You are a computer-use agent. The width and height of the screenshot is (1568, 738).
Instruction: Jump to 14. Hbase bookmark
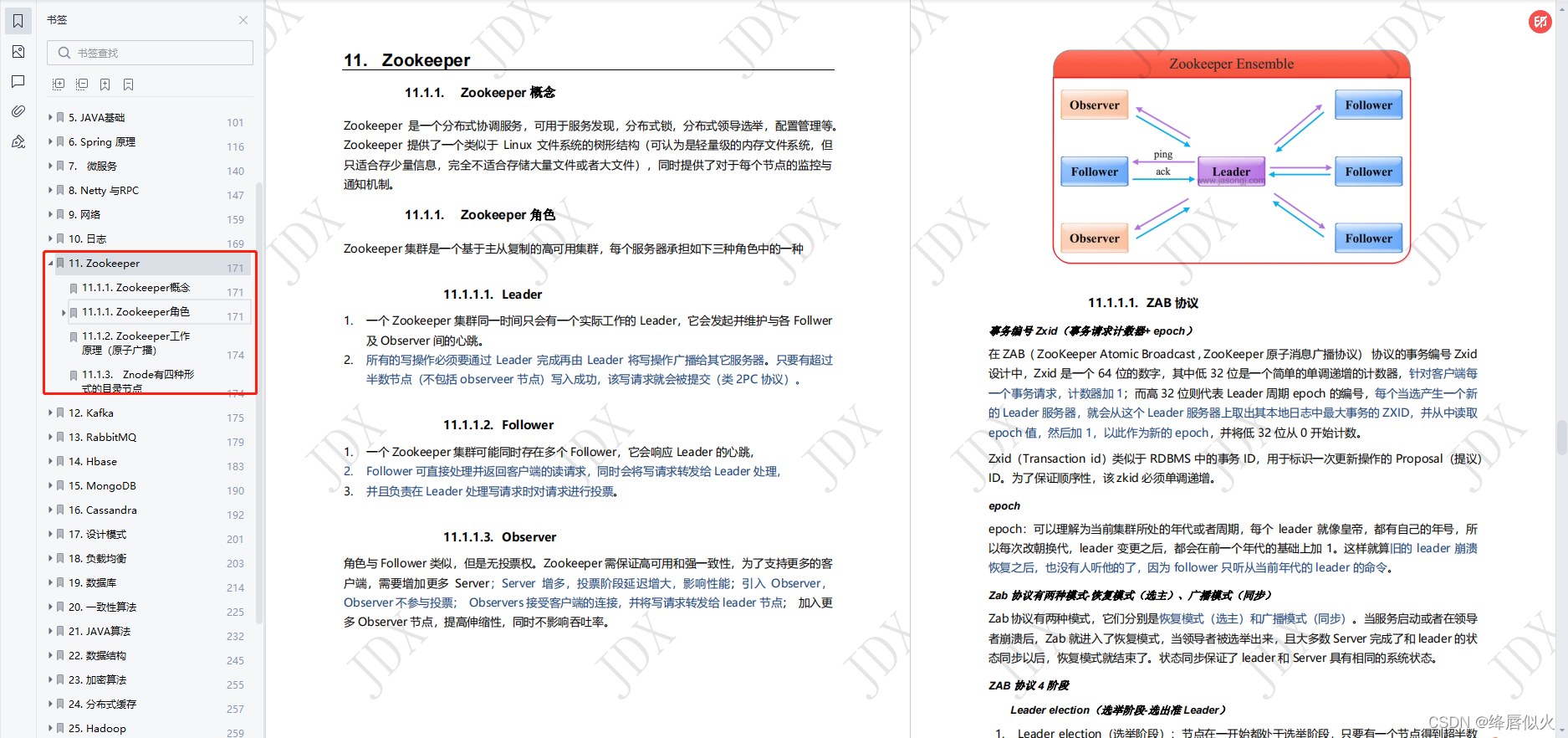92,461
